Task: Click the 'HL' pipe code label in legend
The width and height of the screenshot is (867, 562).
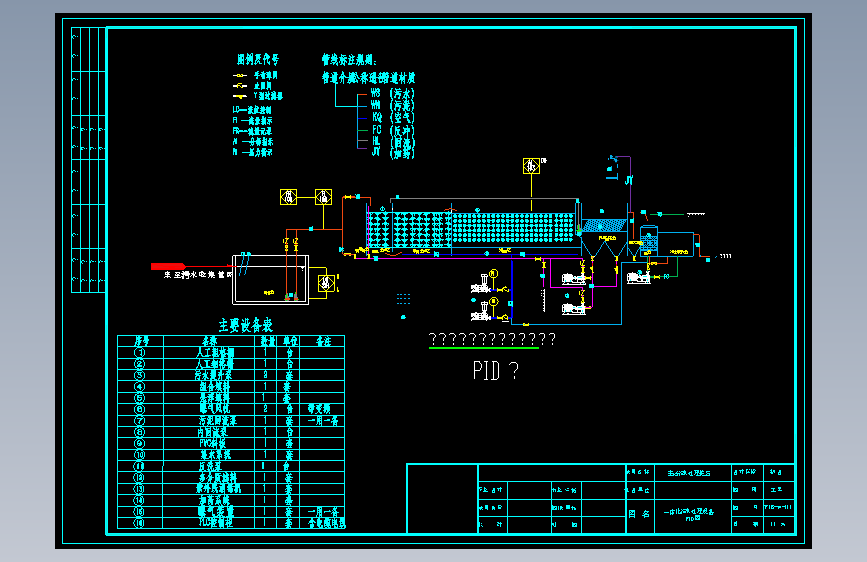Action: (x=376, y=142)
